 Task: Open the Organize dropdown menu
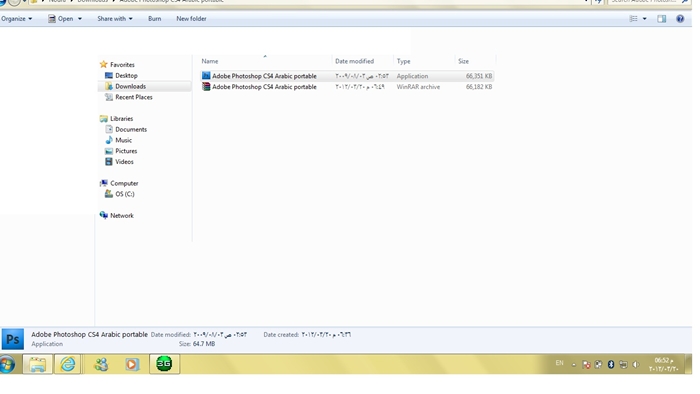click(17, 19)
